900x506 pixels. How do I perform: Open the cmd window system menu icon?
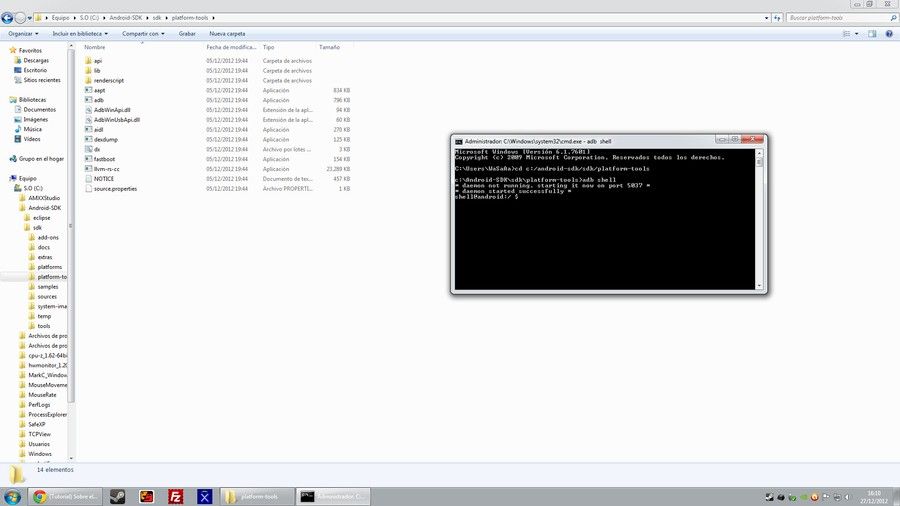click(x=459, y=141)
